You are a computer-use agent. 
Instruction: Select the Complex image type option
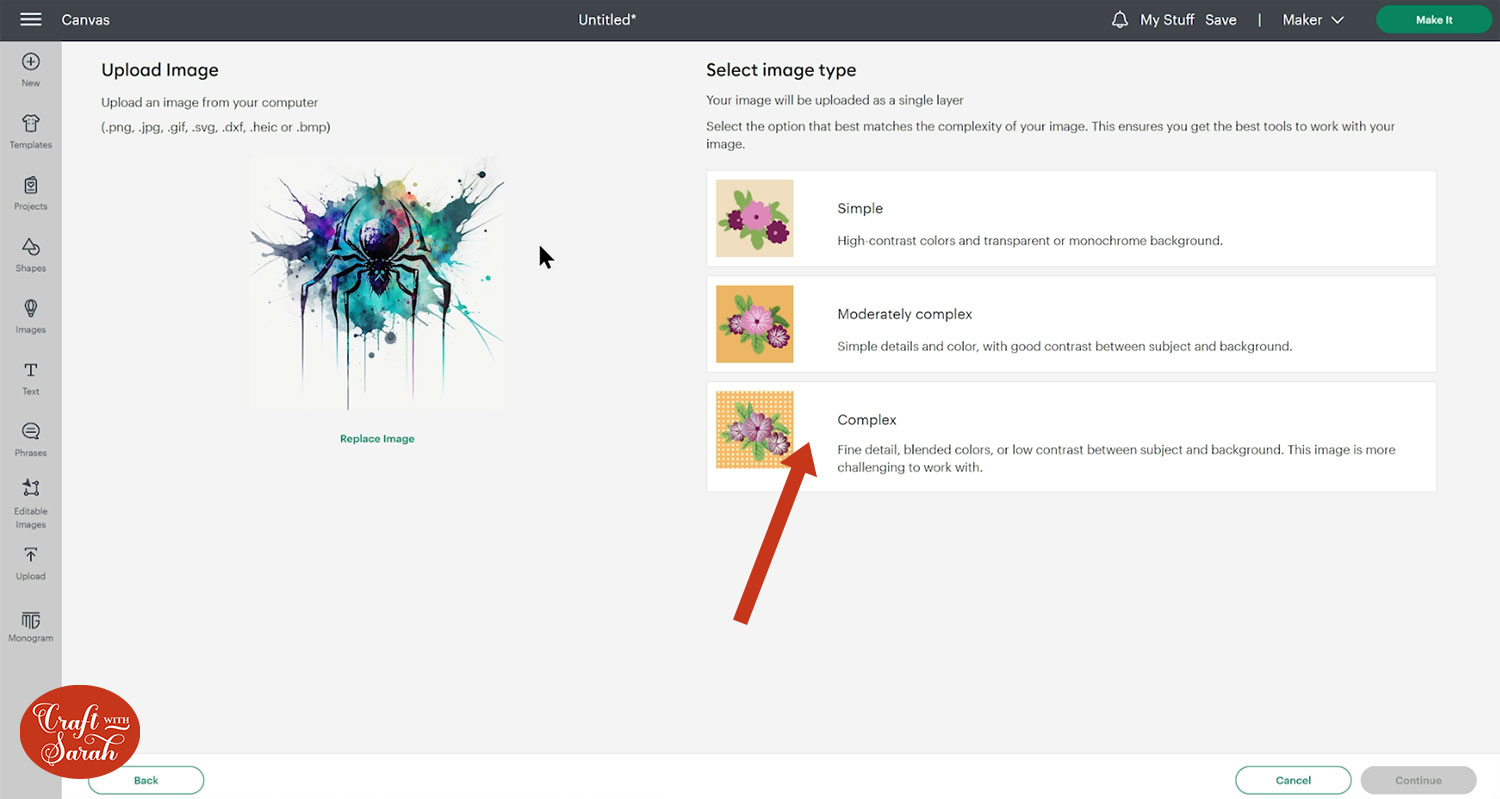click(x=1071, y=436)
